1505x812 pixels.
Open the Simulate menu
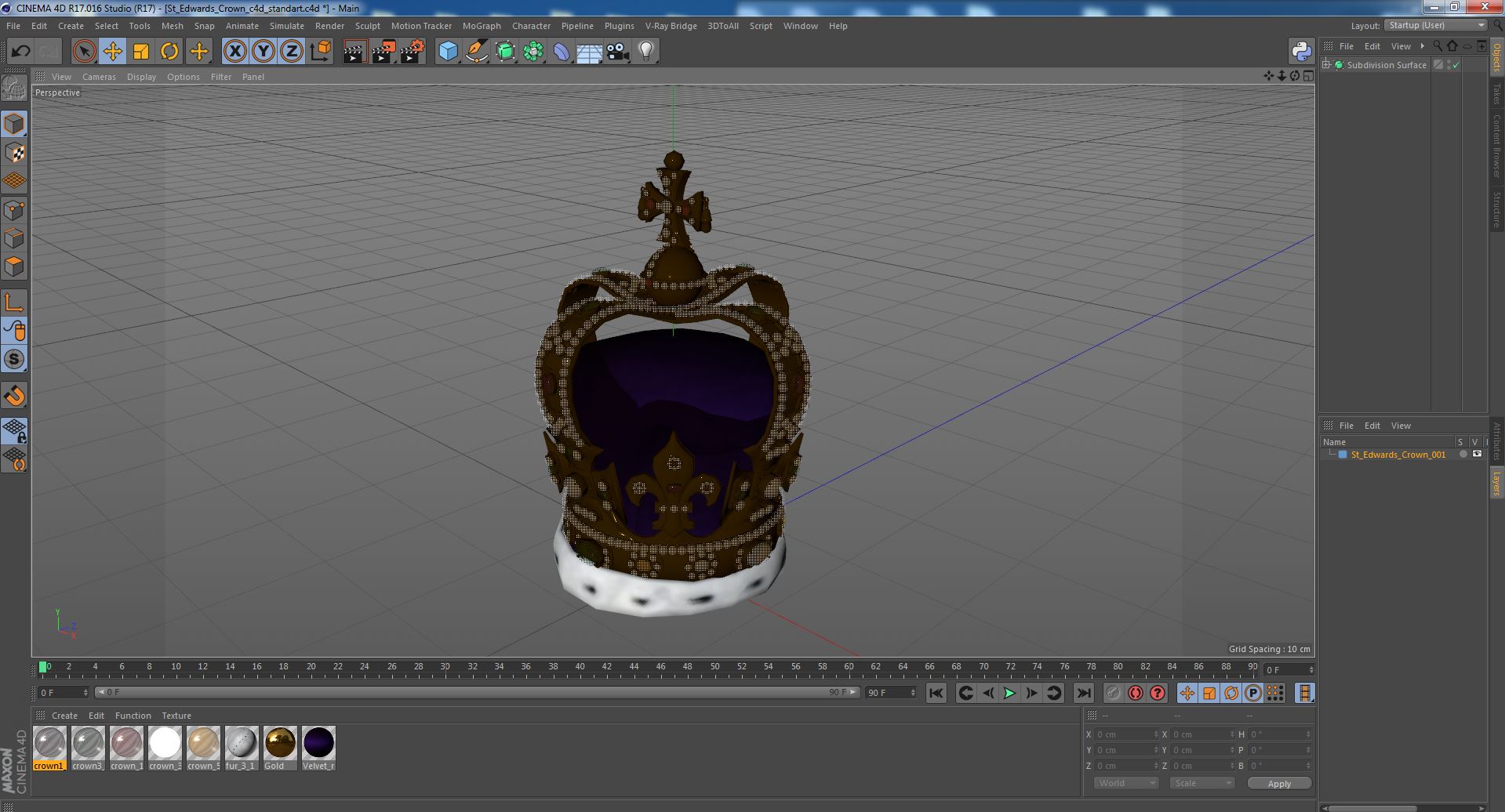pos(286,26)
